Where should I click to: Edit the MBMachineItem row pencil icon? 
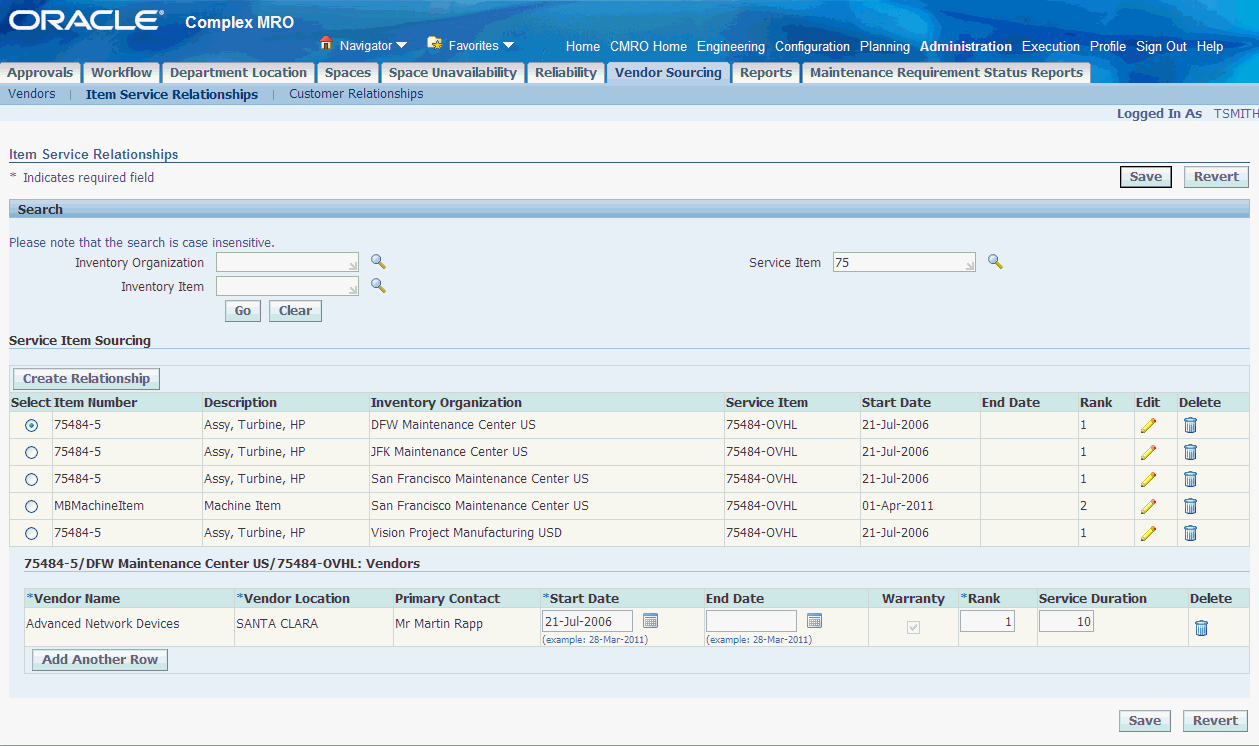pos(1148,506)
